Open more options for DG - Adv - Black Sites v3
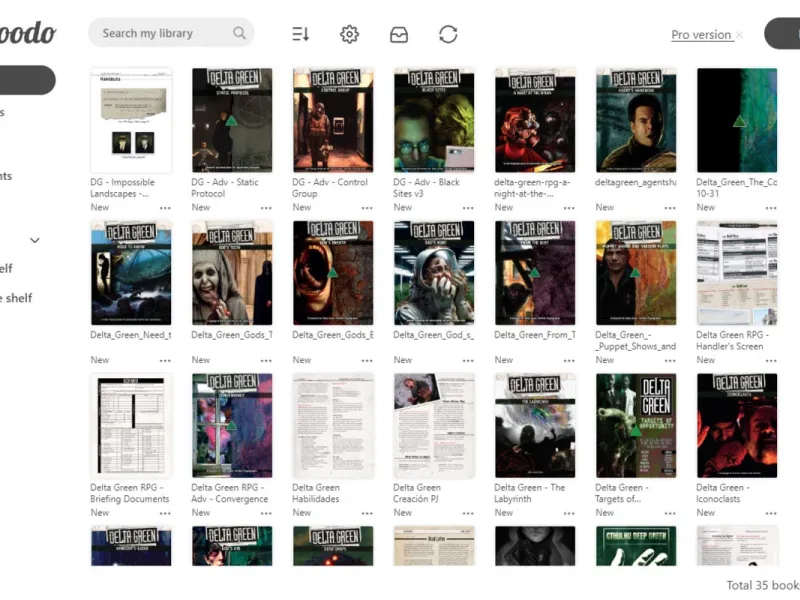This screenshot has width=800, height=600. 468,208
